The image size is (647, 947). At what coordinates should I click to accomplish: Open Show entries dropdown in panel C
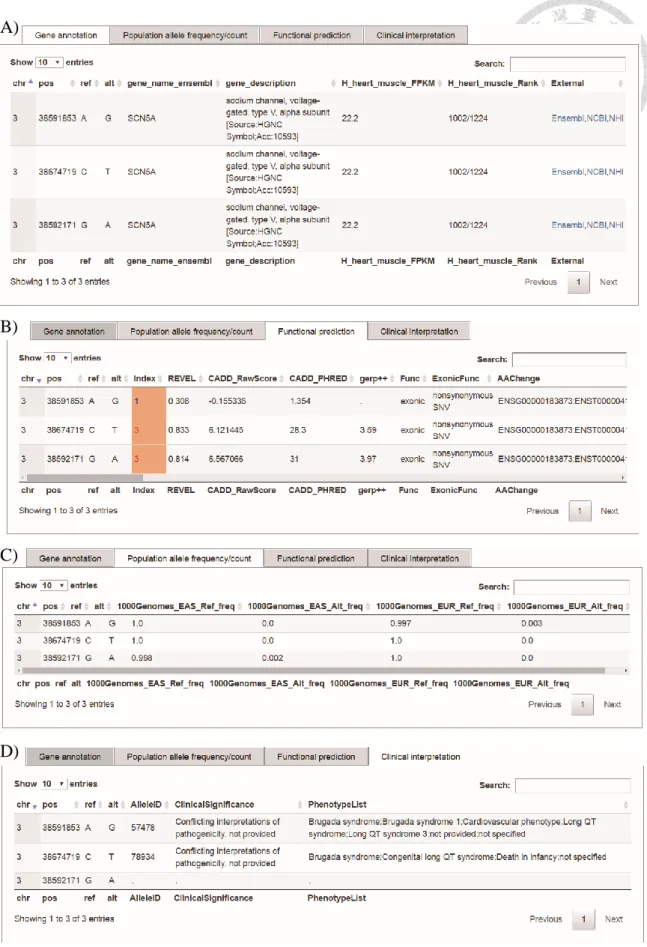53,585
